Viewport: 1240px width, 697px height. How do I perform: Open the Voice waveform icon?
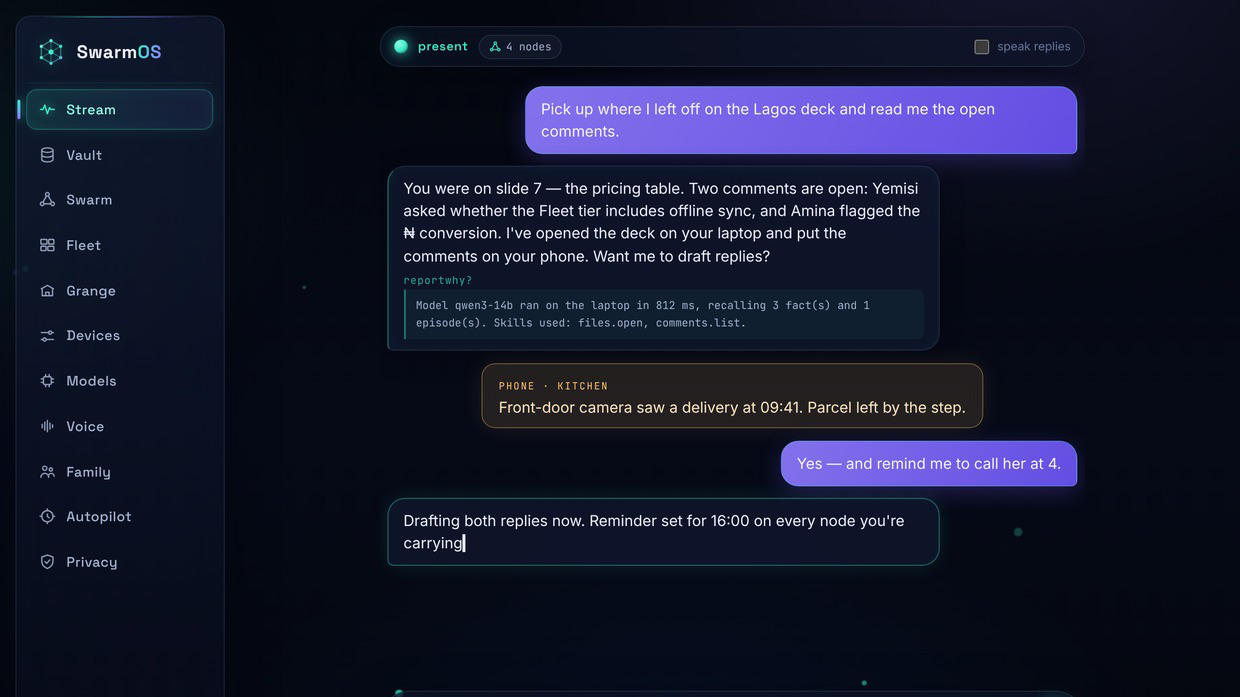pyautogui.click(x=47, y=426)
